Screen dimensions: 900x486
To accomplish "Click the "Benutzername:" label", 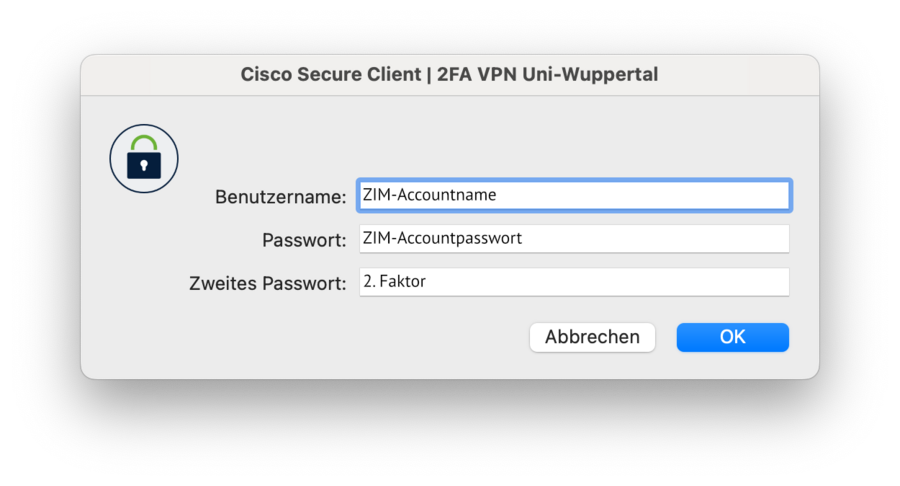I will [281, 196].
